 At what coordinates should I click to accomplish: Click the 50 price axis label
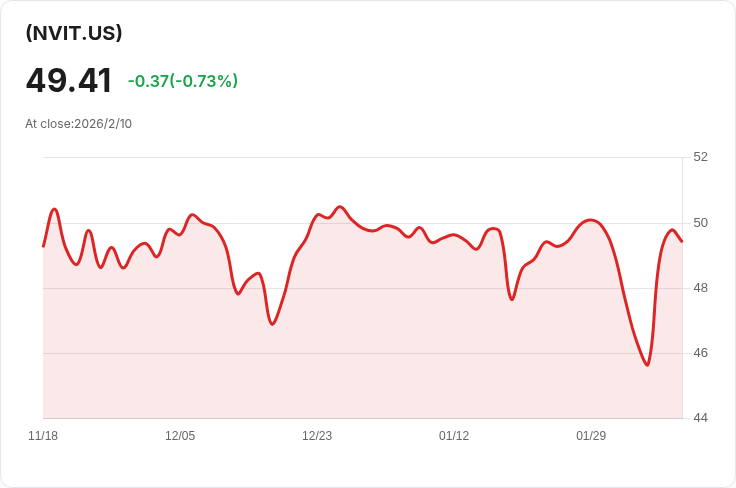pos(700,222)
